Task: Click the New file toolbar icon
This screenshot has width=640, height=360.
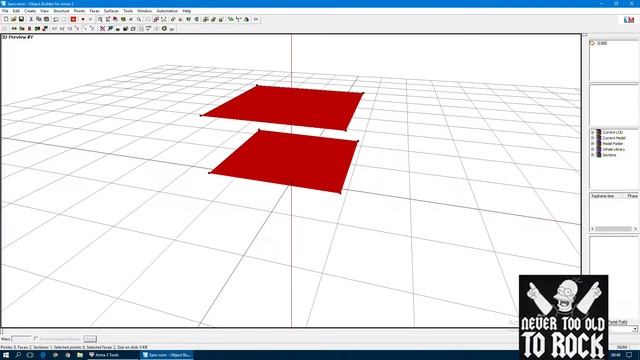Action: [x=6, y=19]
